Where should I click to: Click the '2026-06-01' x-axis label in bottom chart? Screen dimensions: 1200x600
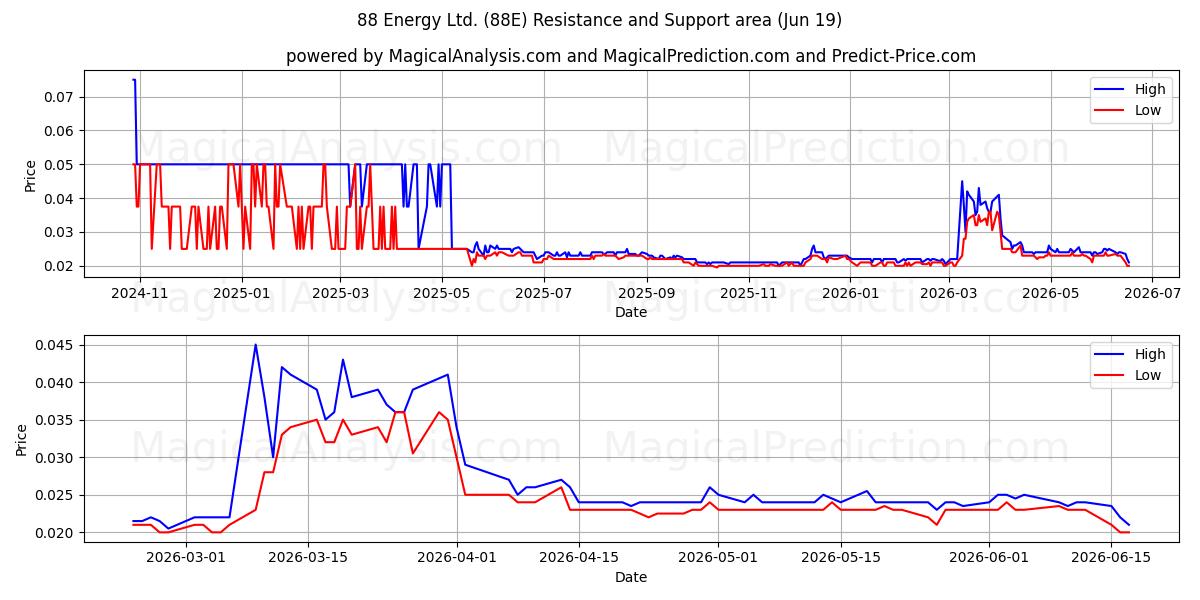click(989, 558)
